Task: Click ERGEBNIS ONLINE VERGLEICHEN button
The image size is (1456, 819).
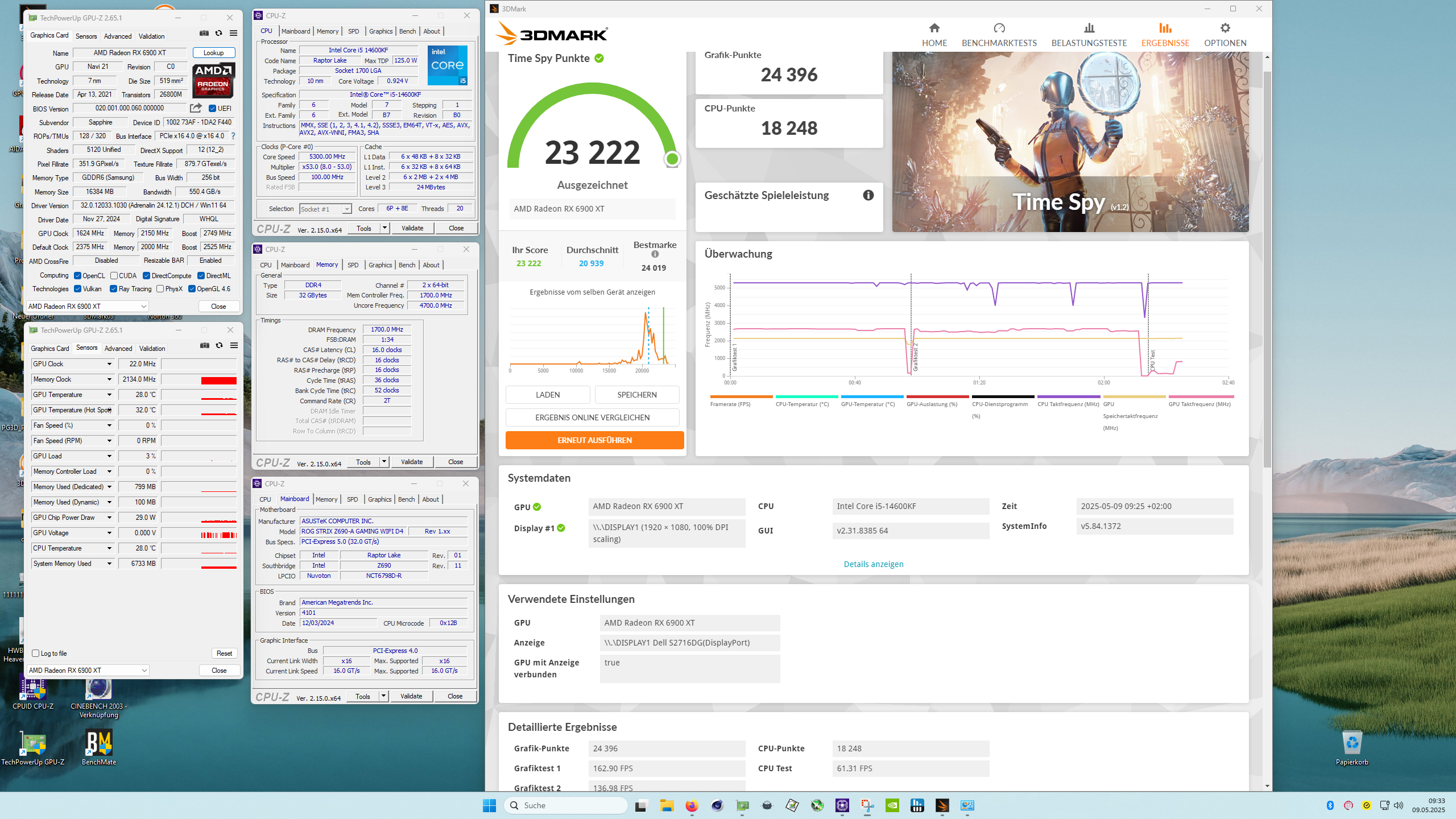Action: (x=592, y=417)
